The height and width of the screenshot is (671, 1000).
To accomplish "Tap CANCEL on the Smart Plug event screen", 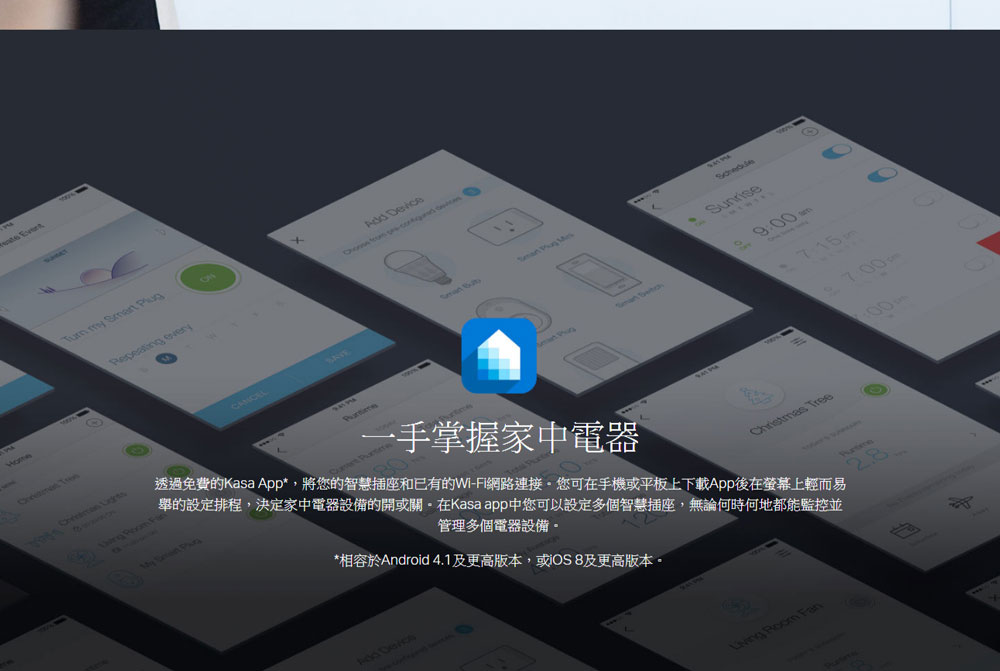I will tap(249, 399).
